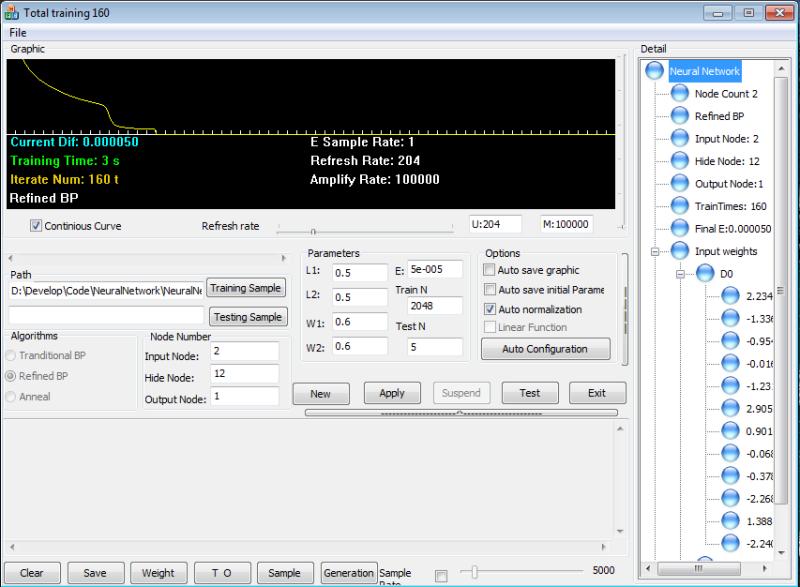Click the sphere icon beside TrainTimes: 160

(x=680, y=206)
